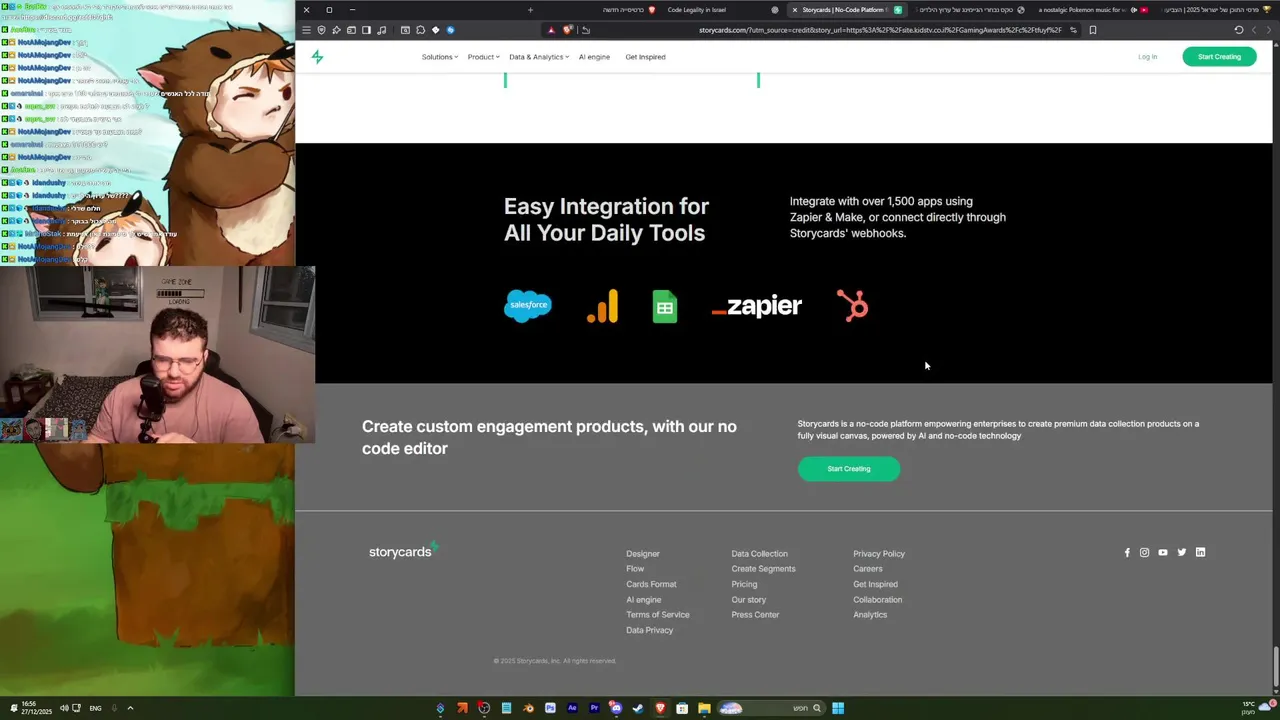Screen dimensions: 1280x720
Task: Click Start Creating button in header
Action: coord(1219,57)
